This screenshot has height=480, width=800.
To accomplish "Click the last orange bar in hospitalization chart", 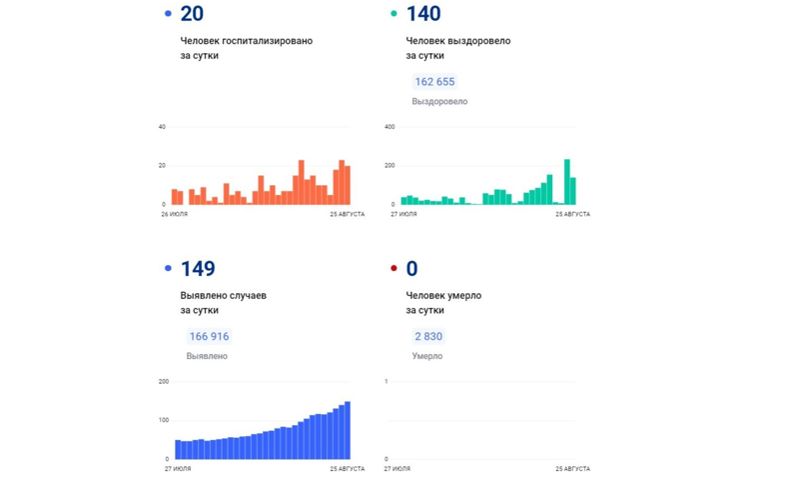I will pos(347,185).
